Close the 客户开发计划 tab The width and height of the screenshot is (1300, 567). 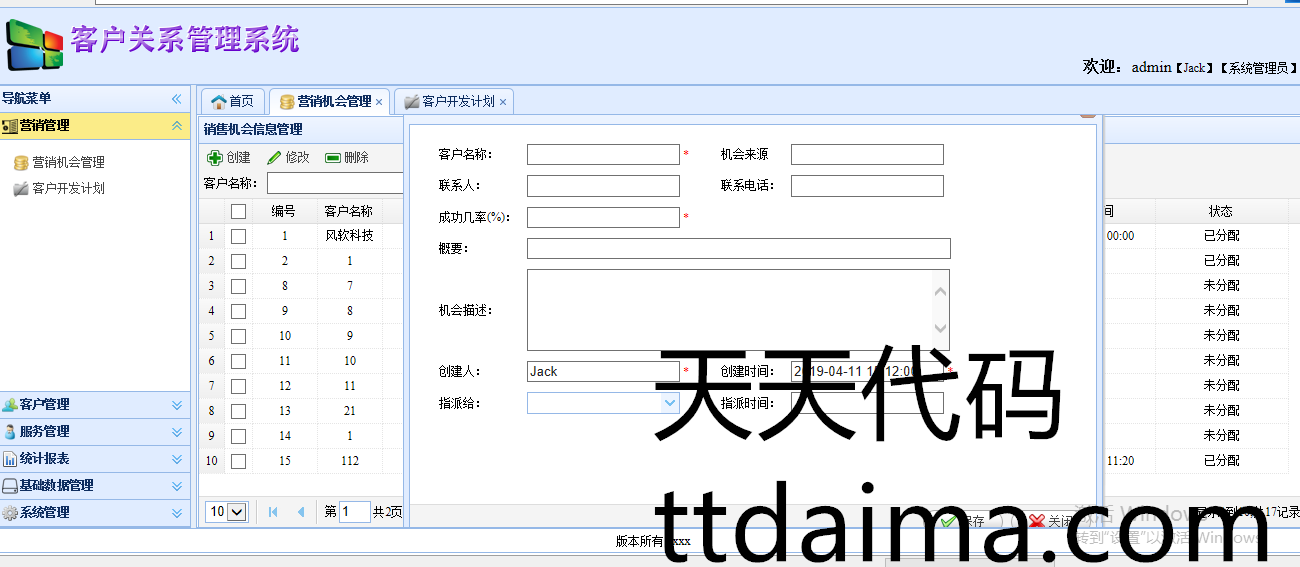503,102
